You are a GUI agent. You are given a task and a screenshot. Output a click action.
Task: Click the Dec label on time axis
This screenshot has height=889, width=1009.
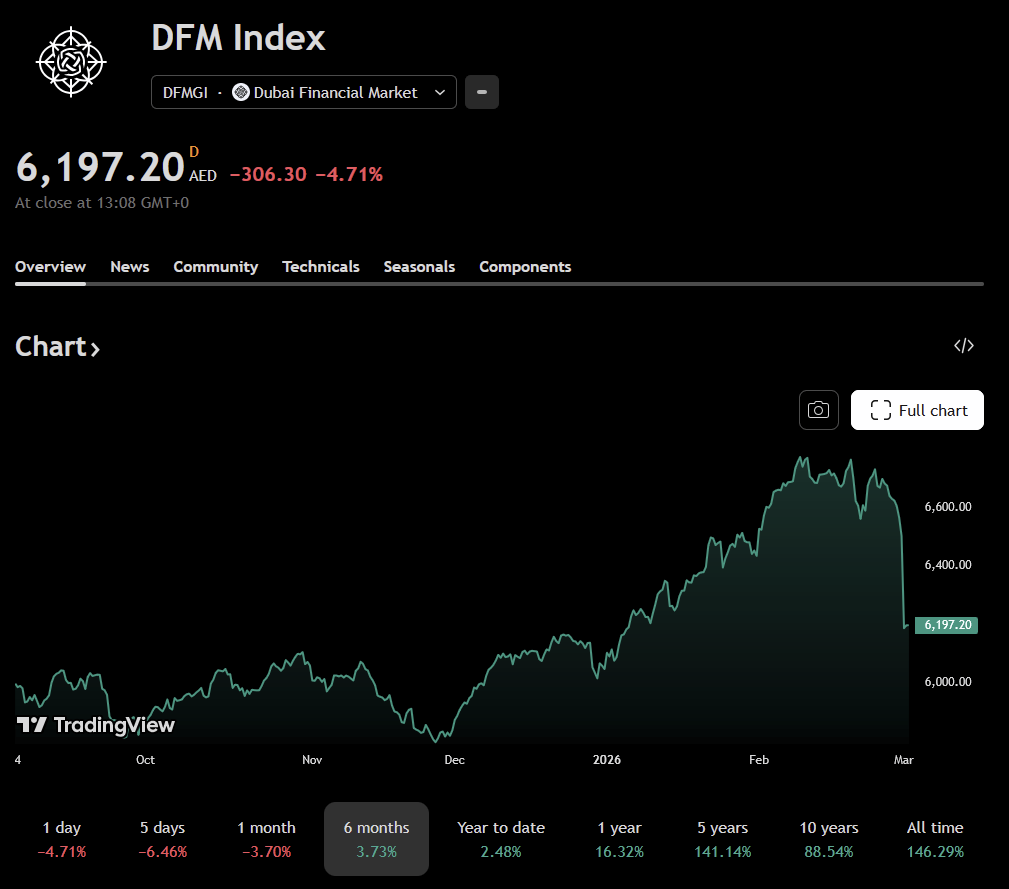coord(454,760)
